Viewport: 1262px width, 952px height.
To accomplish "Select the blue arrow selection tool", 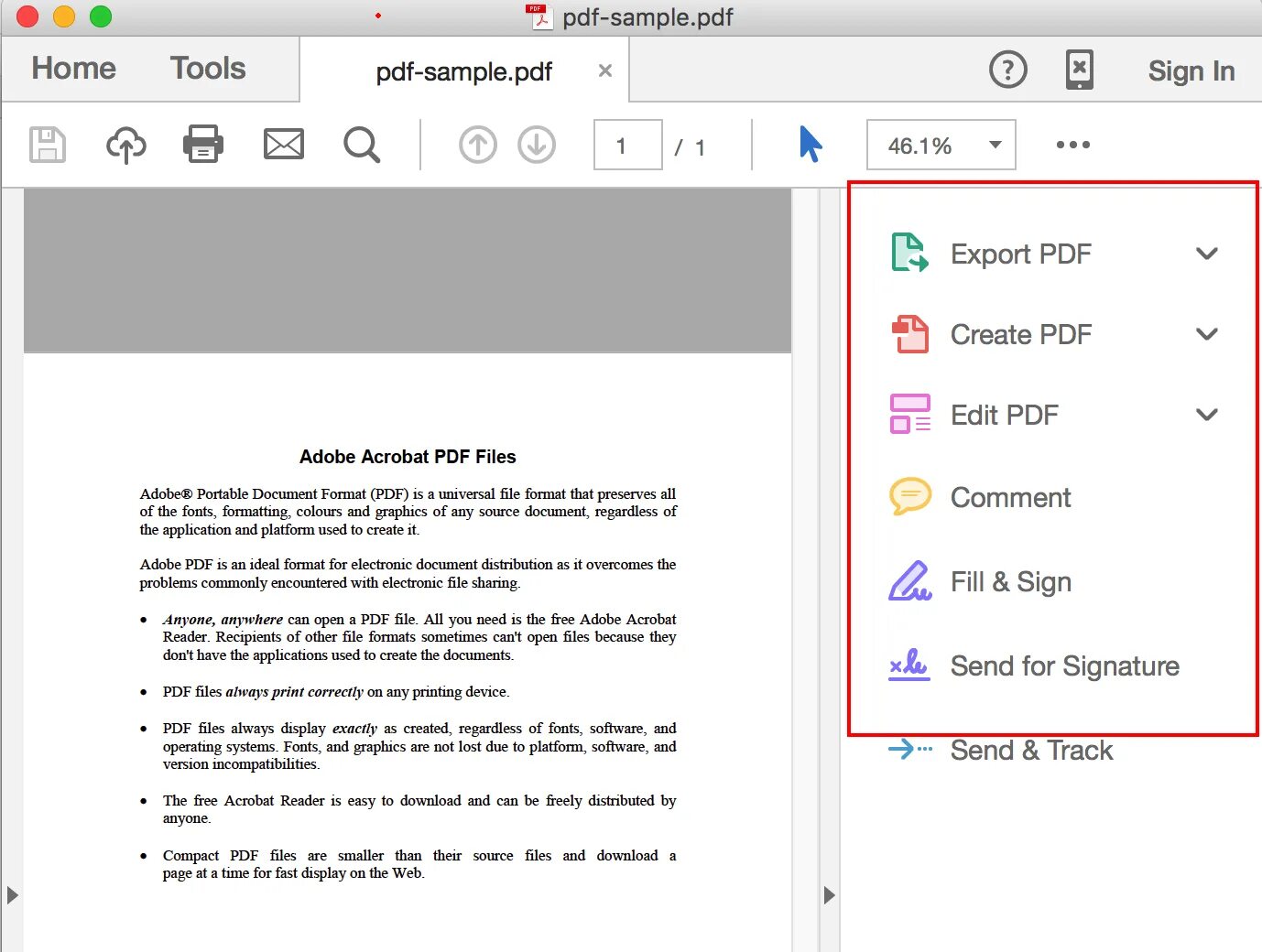I will [811, 145].
